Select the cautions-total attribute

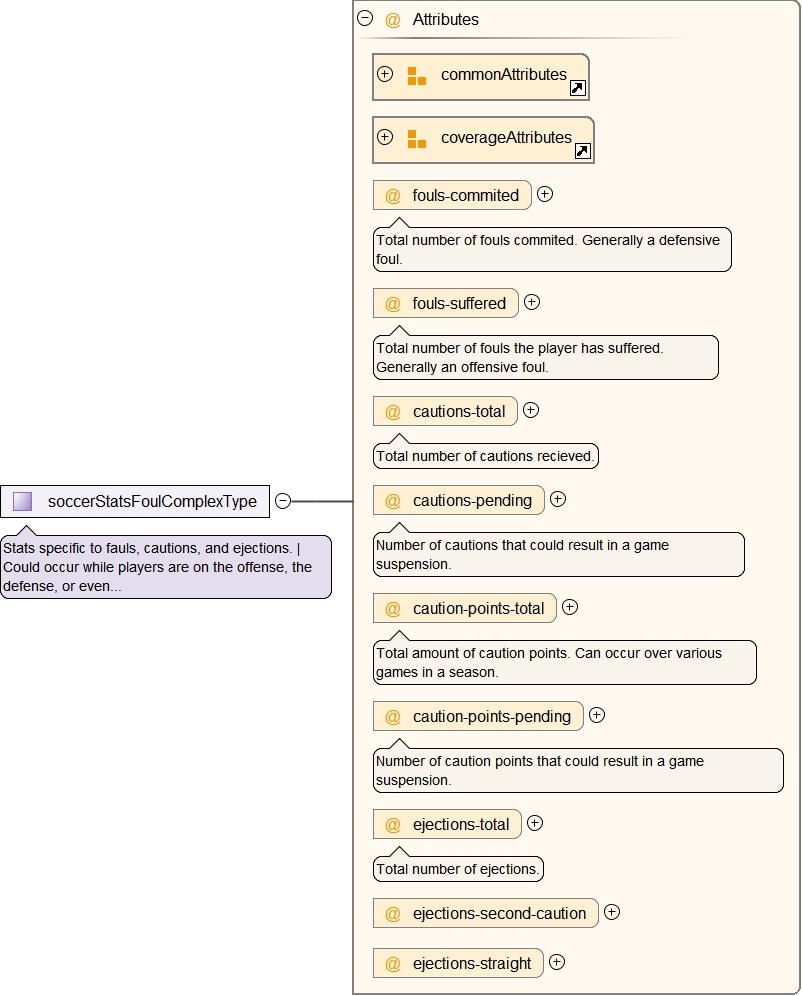(458, 412)
